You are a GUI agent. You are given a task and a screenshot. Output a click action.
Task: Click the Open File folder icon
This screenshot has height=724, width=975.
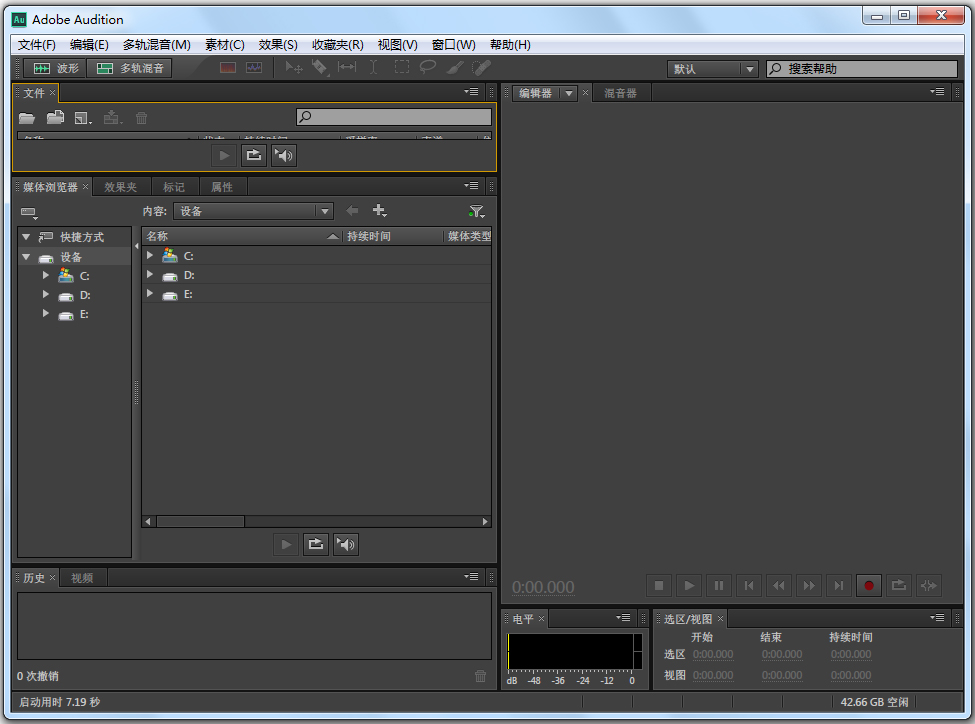(x=27, y=118)
